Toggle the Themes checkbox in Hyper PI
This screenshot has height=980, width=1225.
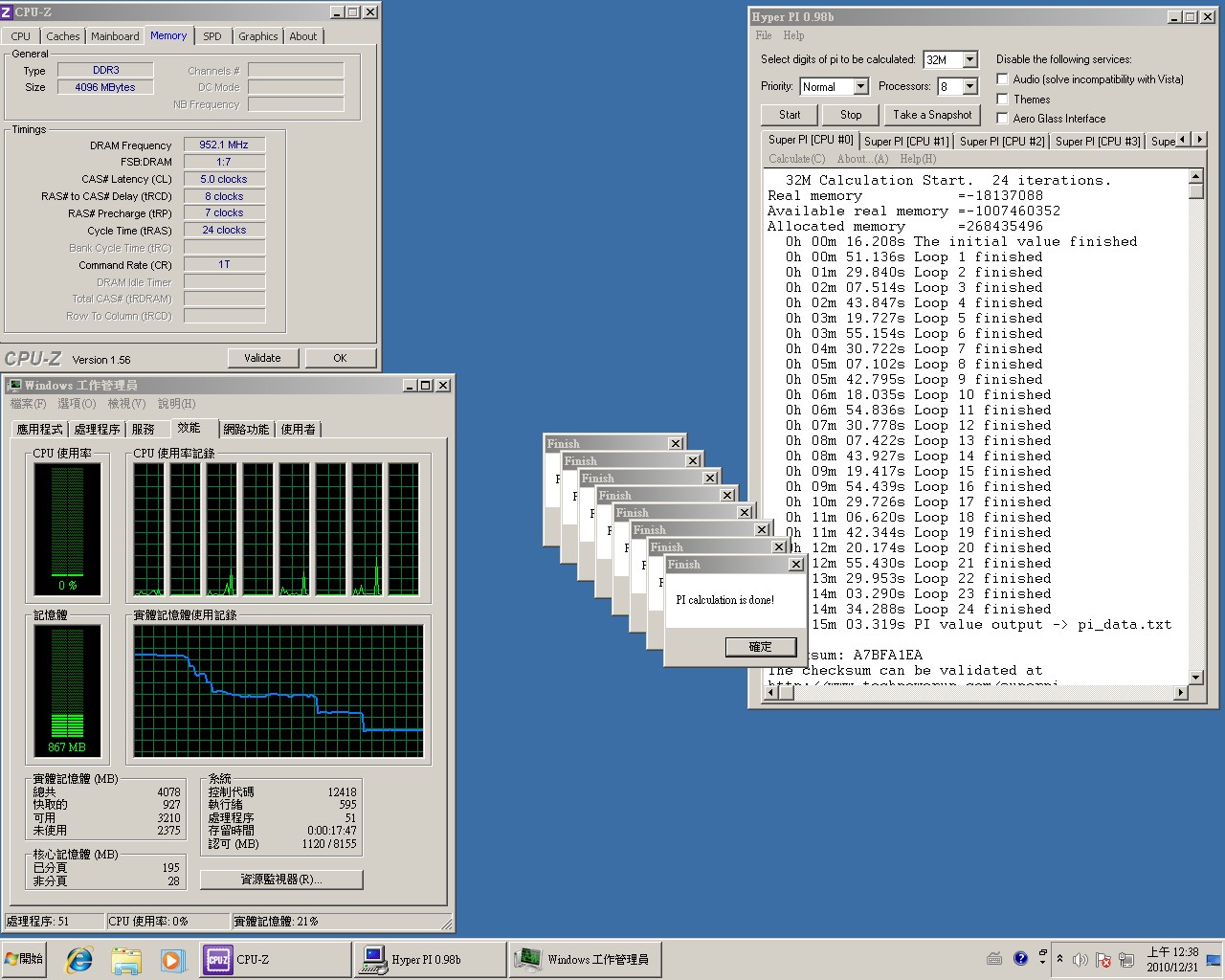point(1003,99)
